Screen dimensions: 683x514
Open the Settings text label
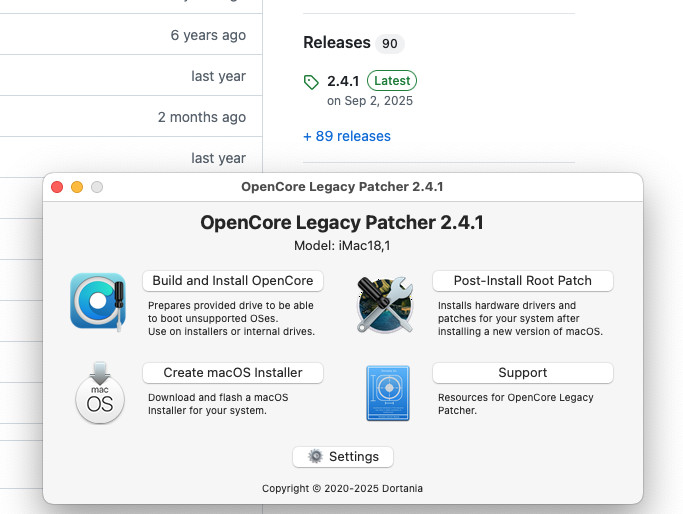354,456
